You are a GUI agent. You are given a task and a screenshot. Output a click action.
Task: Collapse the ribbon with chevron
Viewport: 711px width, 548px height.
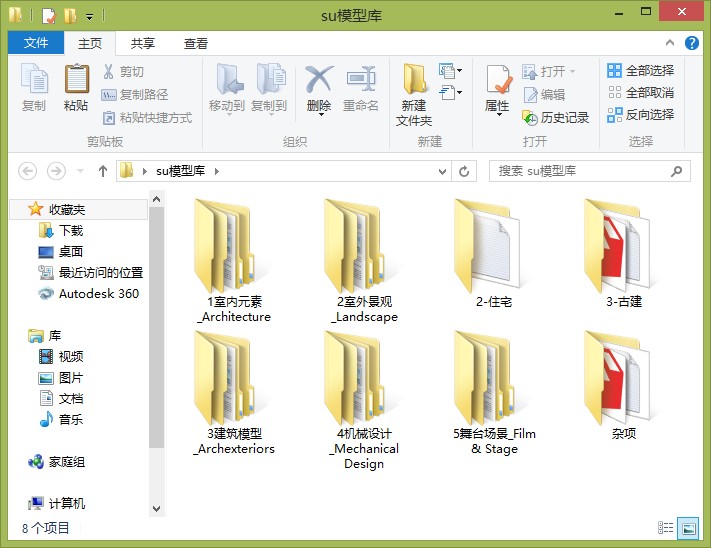tap(670, 43)
